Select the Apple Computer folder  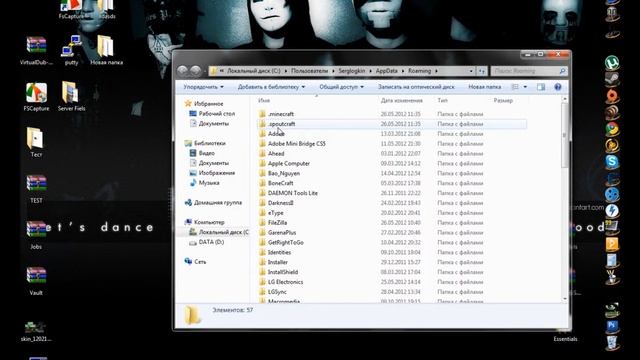tap(392, 163)
